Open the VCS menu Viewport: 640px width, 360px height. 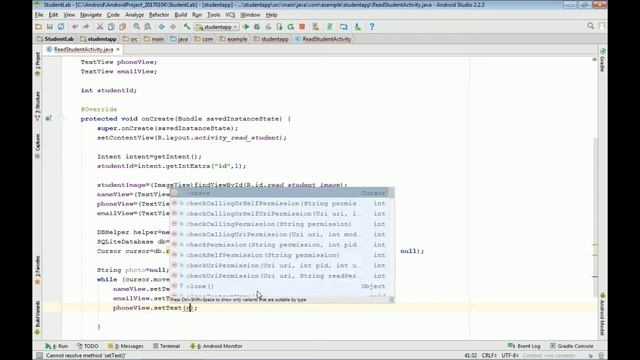click(x=230, y=15)
